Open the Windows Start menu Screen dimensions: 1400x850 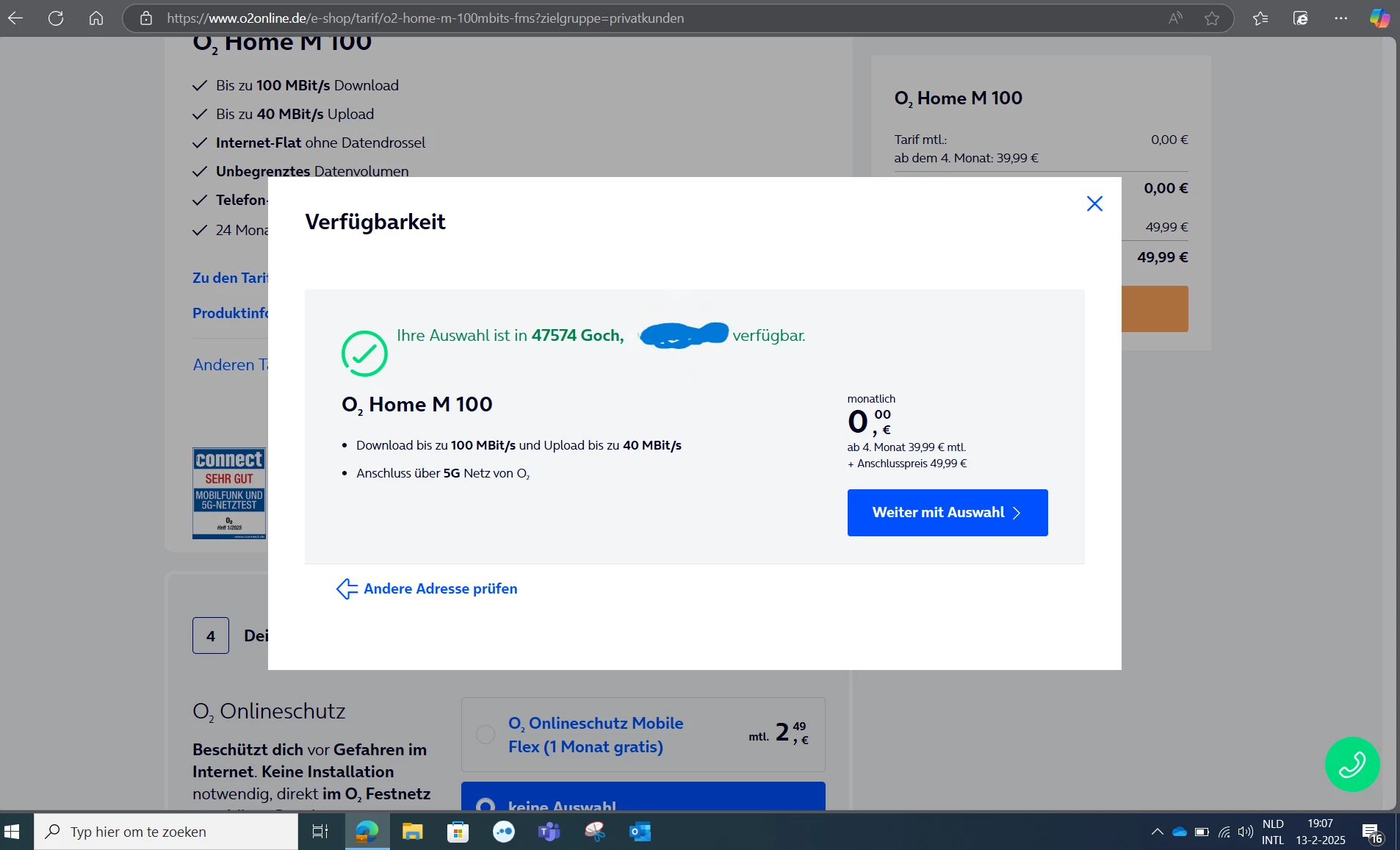coord(12,832)
